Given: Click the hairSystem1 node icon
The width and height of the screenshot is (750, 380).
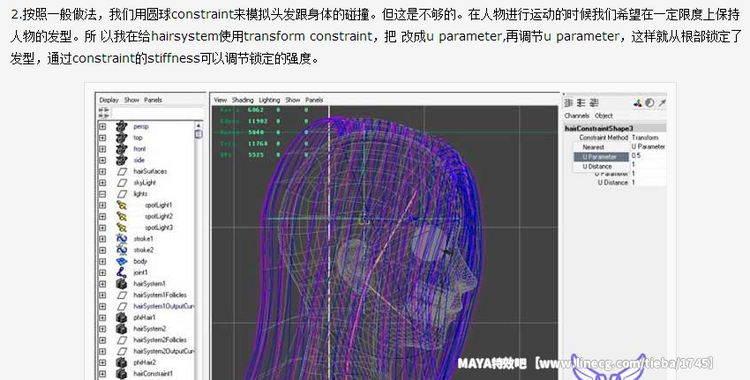Looking at the screenshot, I should point(122,284).
